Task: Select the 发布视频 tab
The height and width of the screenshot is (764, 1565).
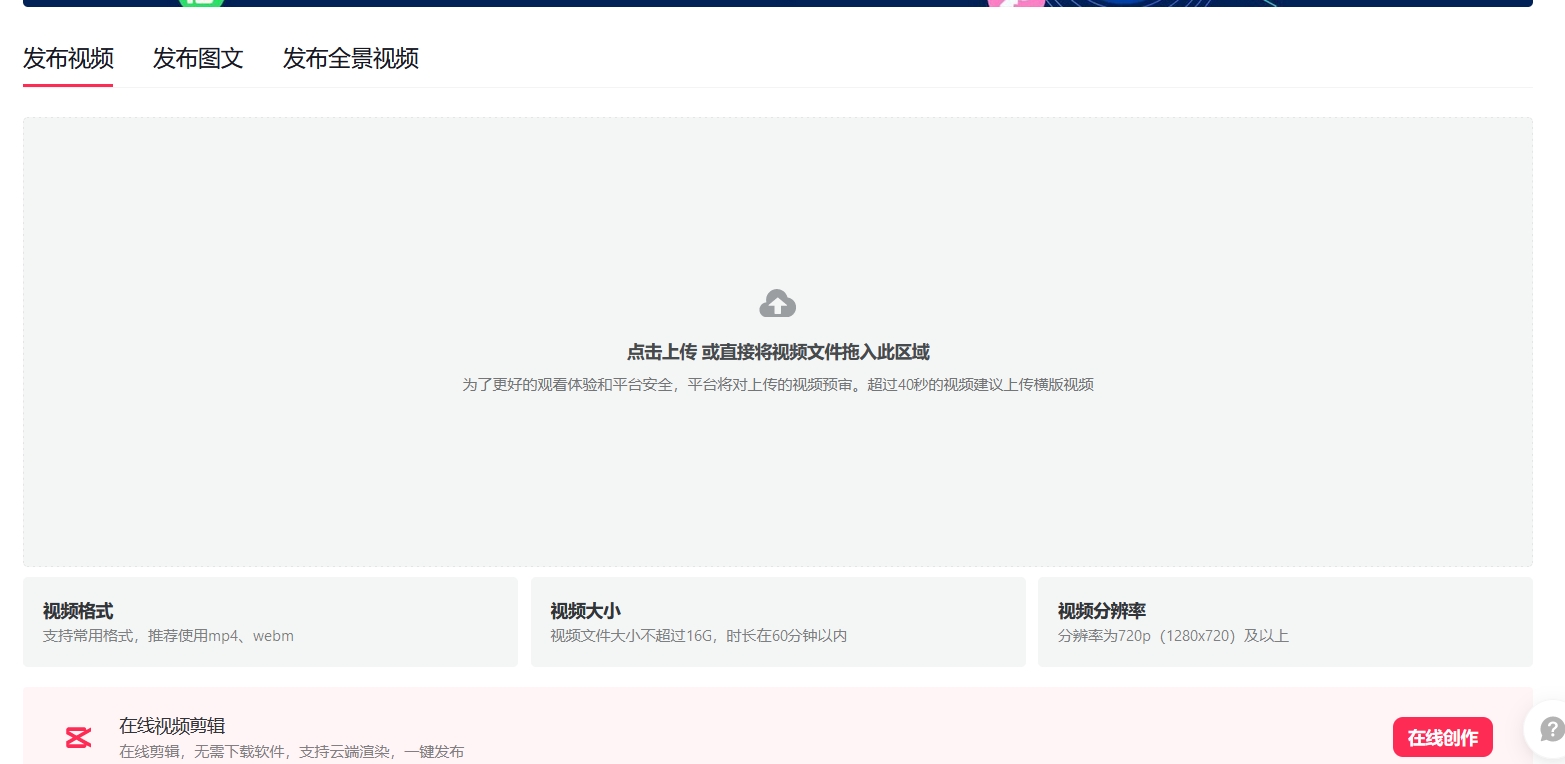Action: (67, 60)
